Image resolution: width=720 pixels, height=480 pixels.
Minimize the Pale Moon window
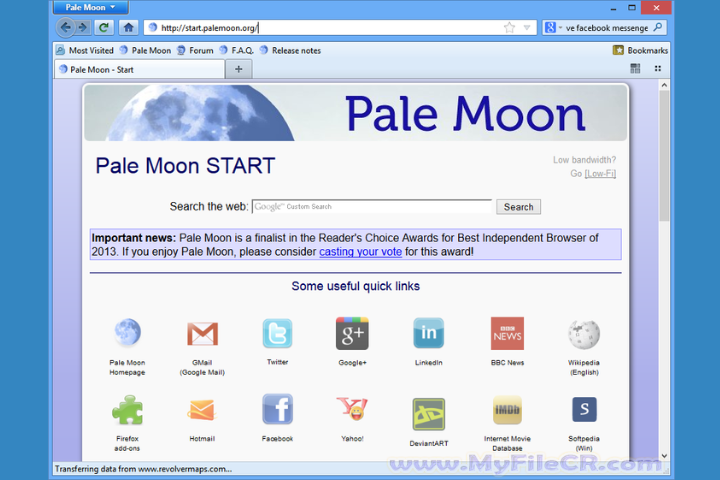613,8
